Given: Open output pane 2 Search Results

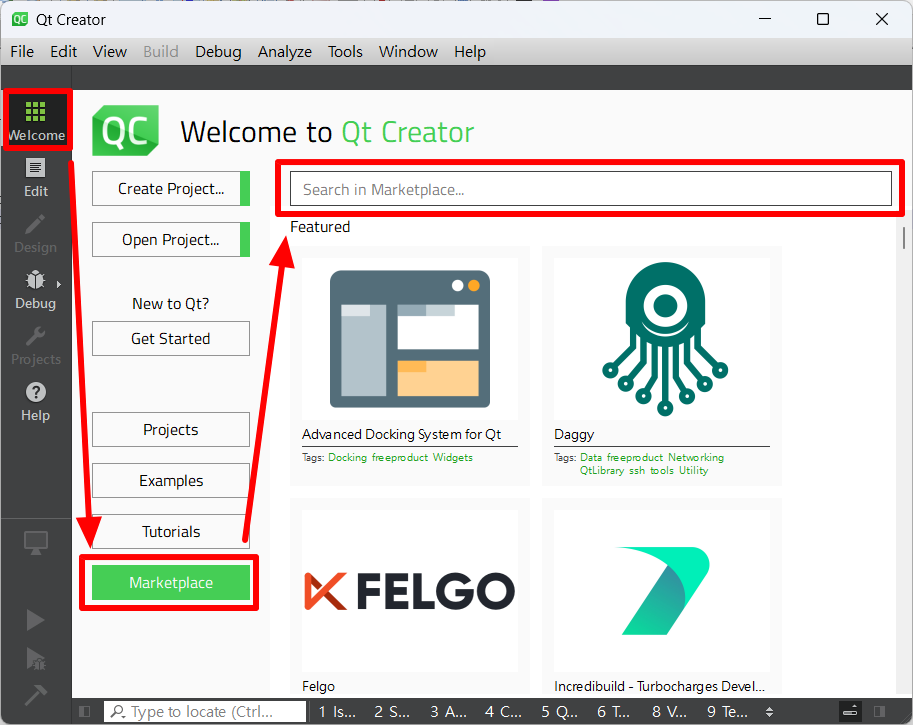Looking at the screenshot, I should click(x=392, y=712).
